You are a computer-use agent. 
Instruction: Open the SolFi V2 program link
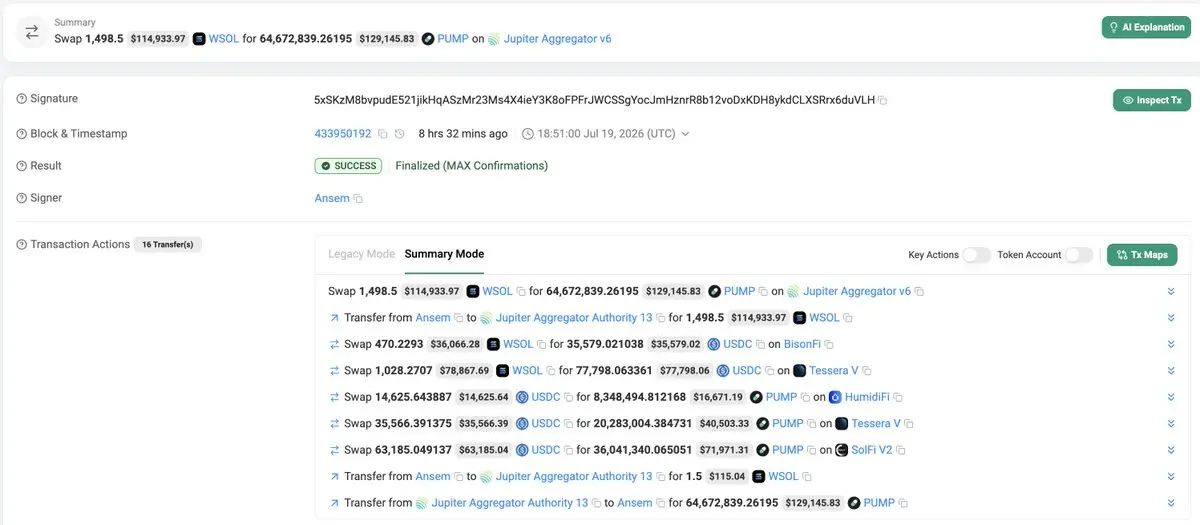[872, 450]
